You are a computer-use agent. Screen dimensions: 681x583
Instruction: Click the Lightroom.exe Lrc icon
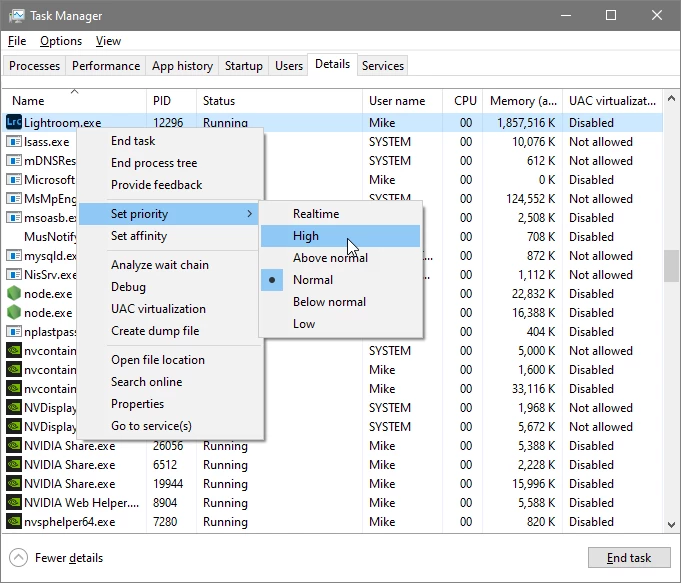[x=14, y=123]
